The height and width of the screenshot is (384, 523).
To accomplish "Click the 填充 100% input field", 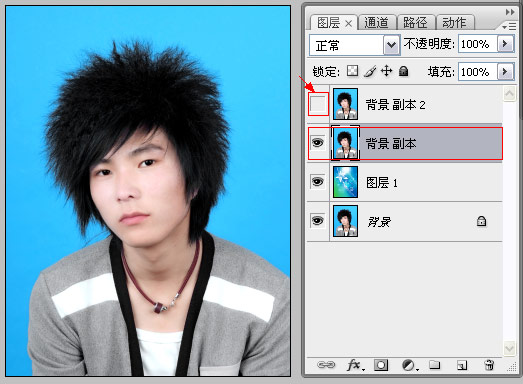I will click(x=478, y=71).
